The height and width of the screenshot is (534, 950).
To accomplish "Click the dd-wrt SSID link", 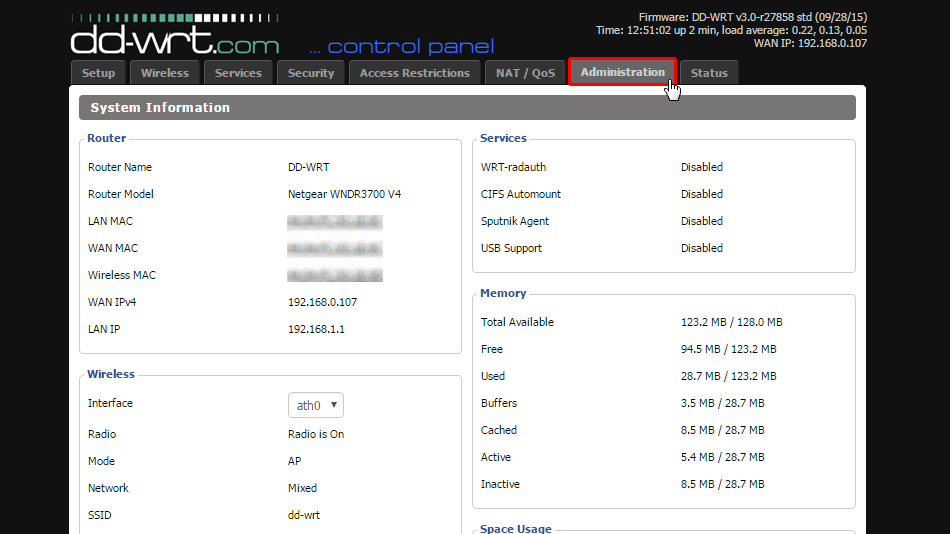I will (304, 515).
